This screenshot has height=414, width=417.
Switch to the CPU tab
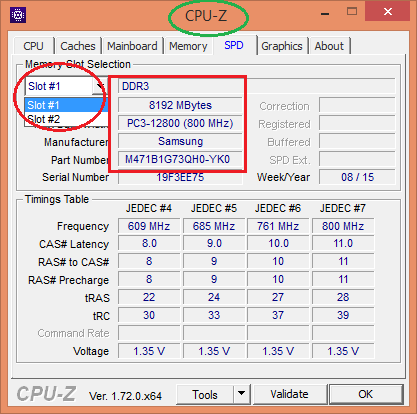click(33, 46)
